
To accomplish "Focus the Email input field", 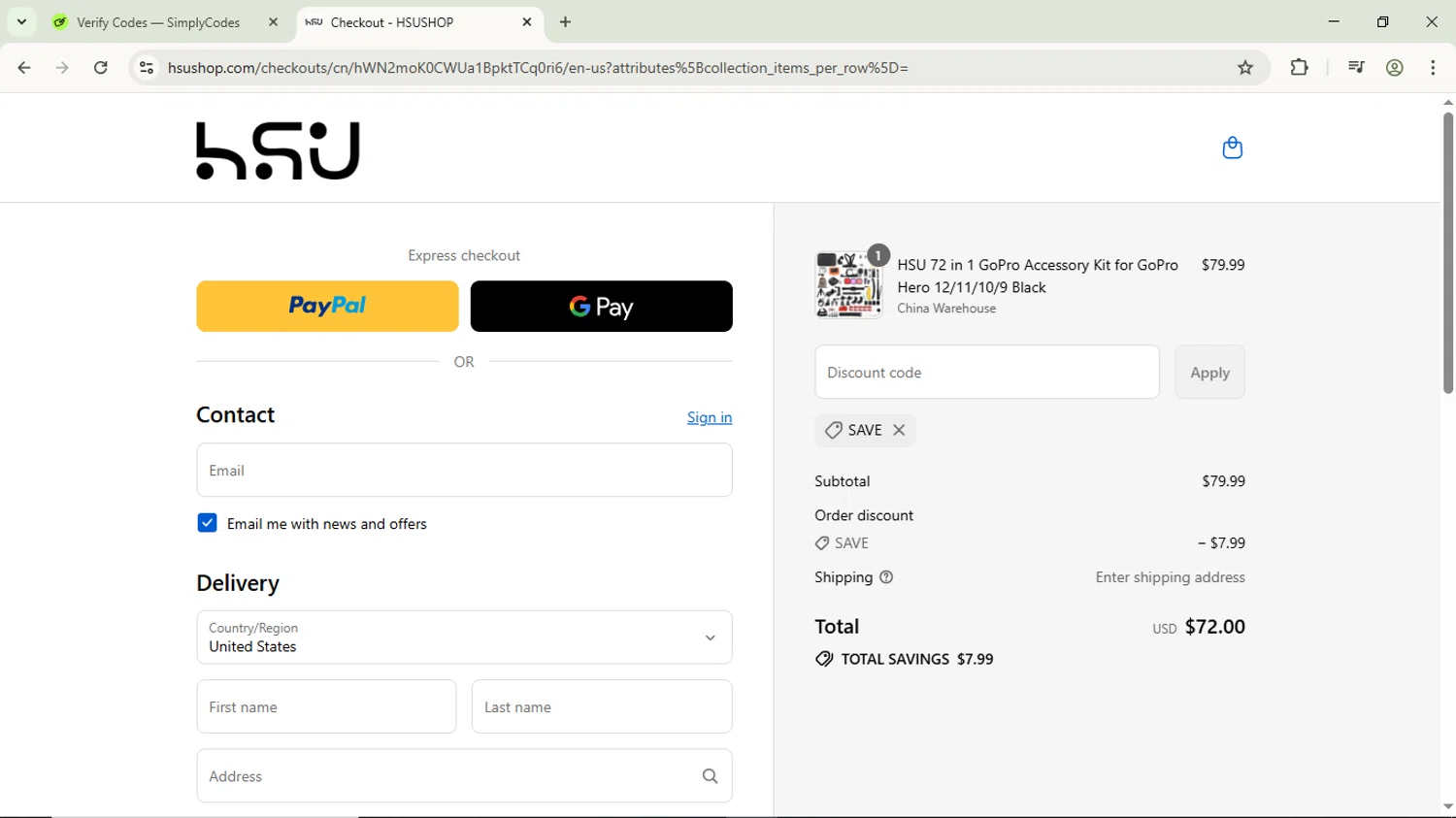I will [x=464, y=470].
